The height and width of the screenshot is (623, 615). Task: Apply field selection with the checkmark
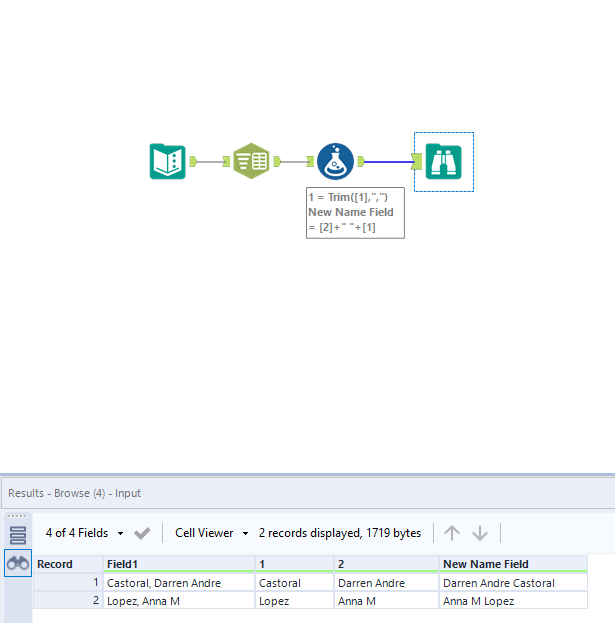coord(142,533)
